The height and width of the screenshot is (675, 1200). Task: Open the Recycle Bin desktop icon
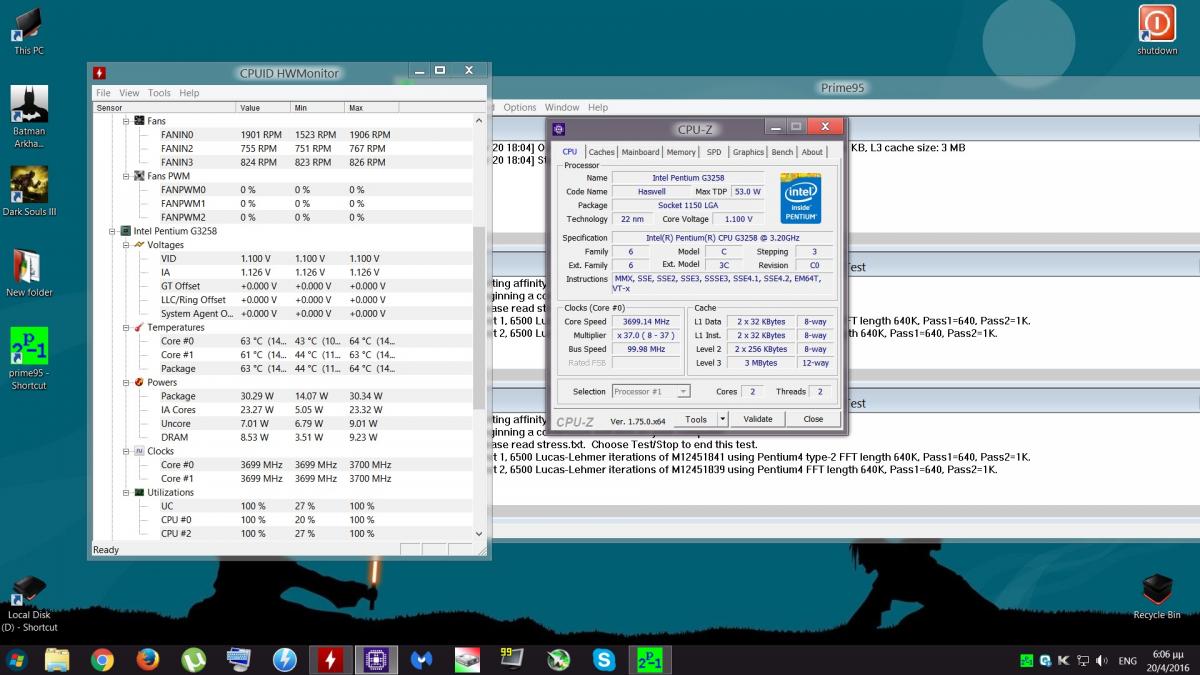pos(1156,597)
